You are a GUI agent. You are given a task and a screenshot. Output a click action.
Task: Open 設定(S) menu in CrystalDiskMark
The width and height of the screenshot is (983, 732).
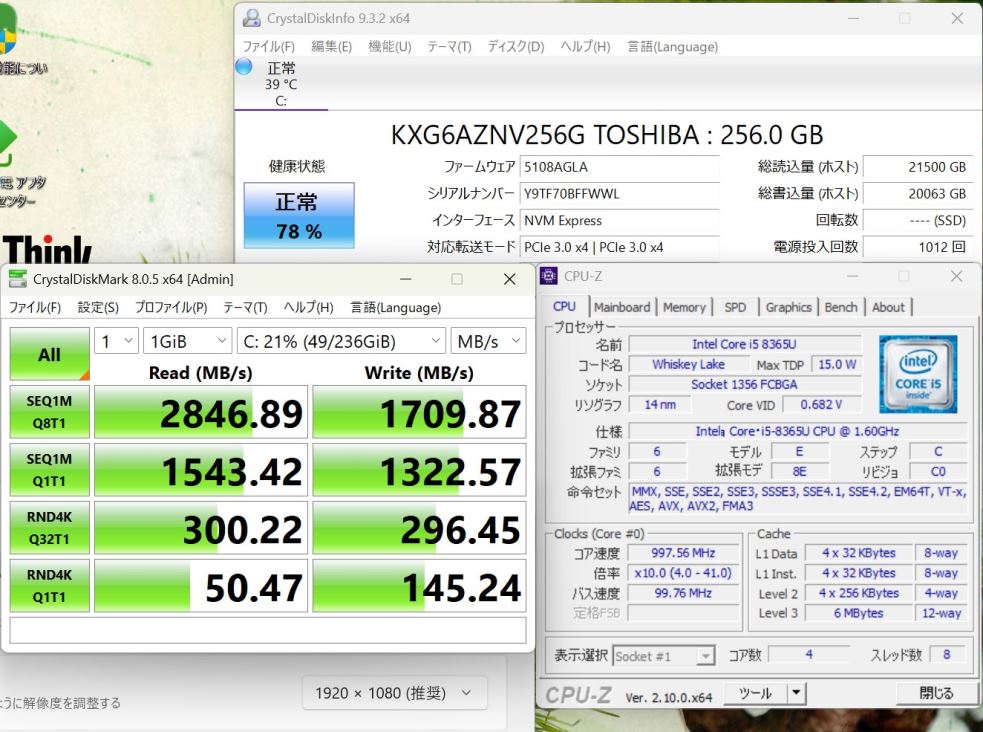point(98,307)
